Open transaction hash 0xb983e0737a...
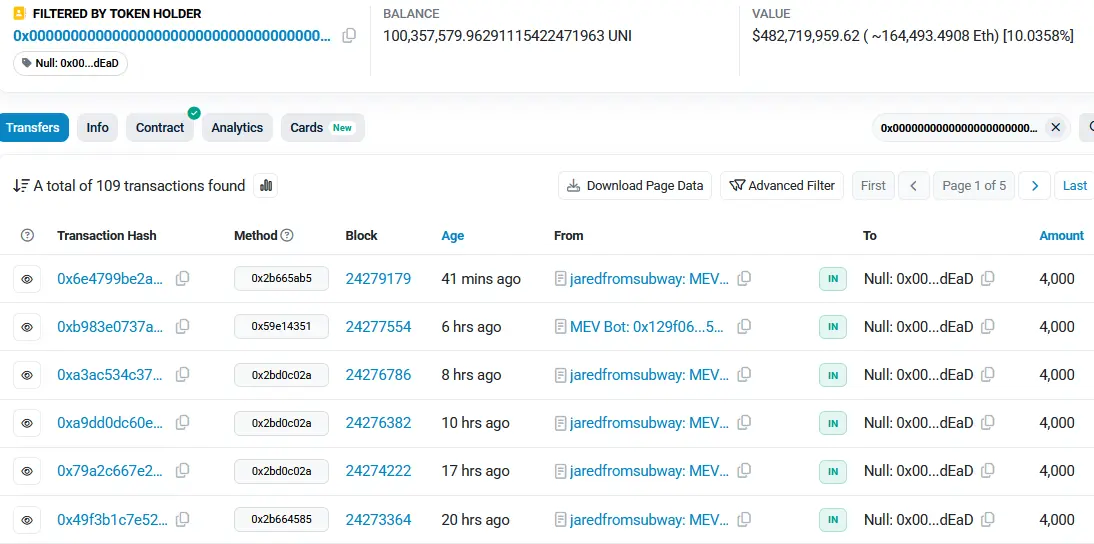1094x544 pixels. (110, 327)
